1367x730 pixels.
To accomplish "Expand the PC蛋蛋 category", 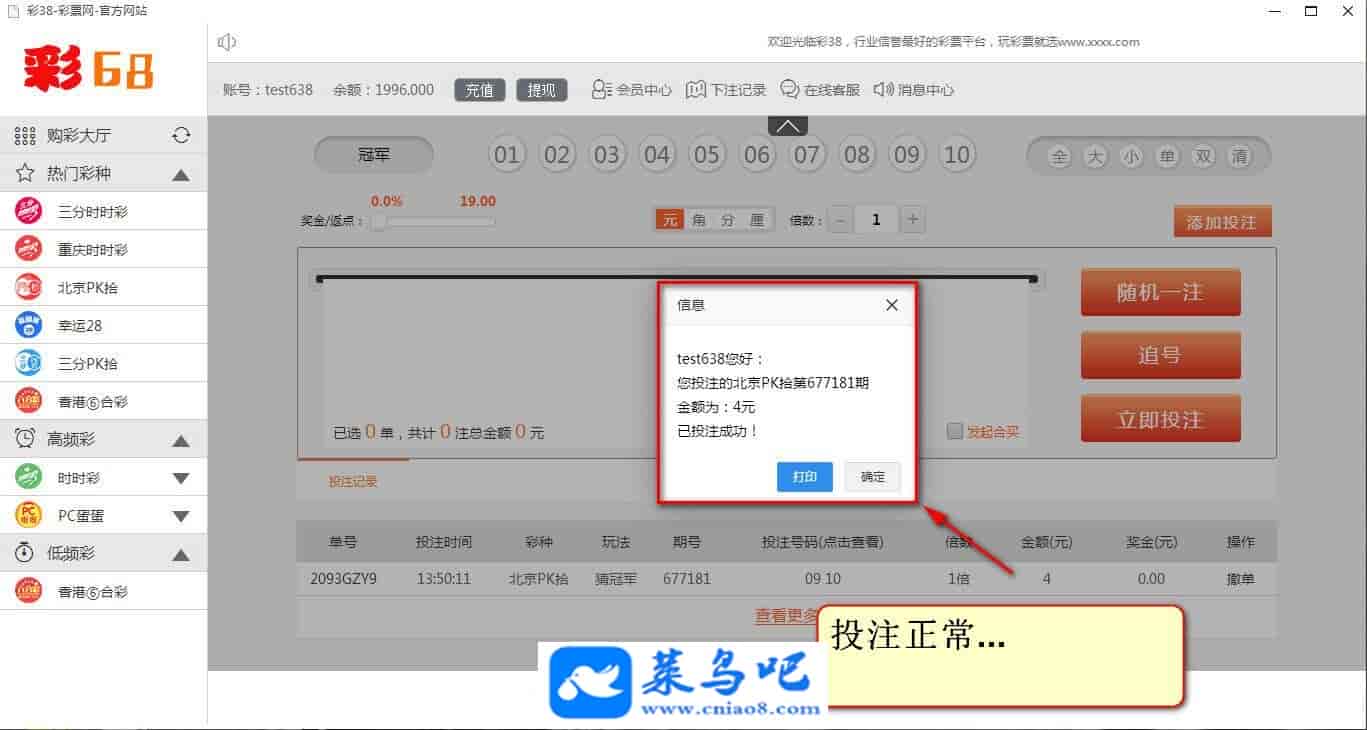I will pos(181,517).
